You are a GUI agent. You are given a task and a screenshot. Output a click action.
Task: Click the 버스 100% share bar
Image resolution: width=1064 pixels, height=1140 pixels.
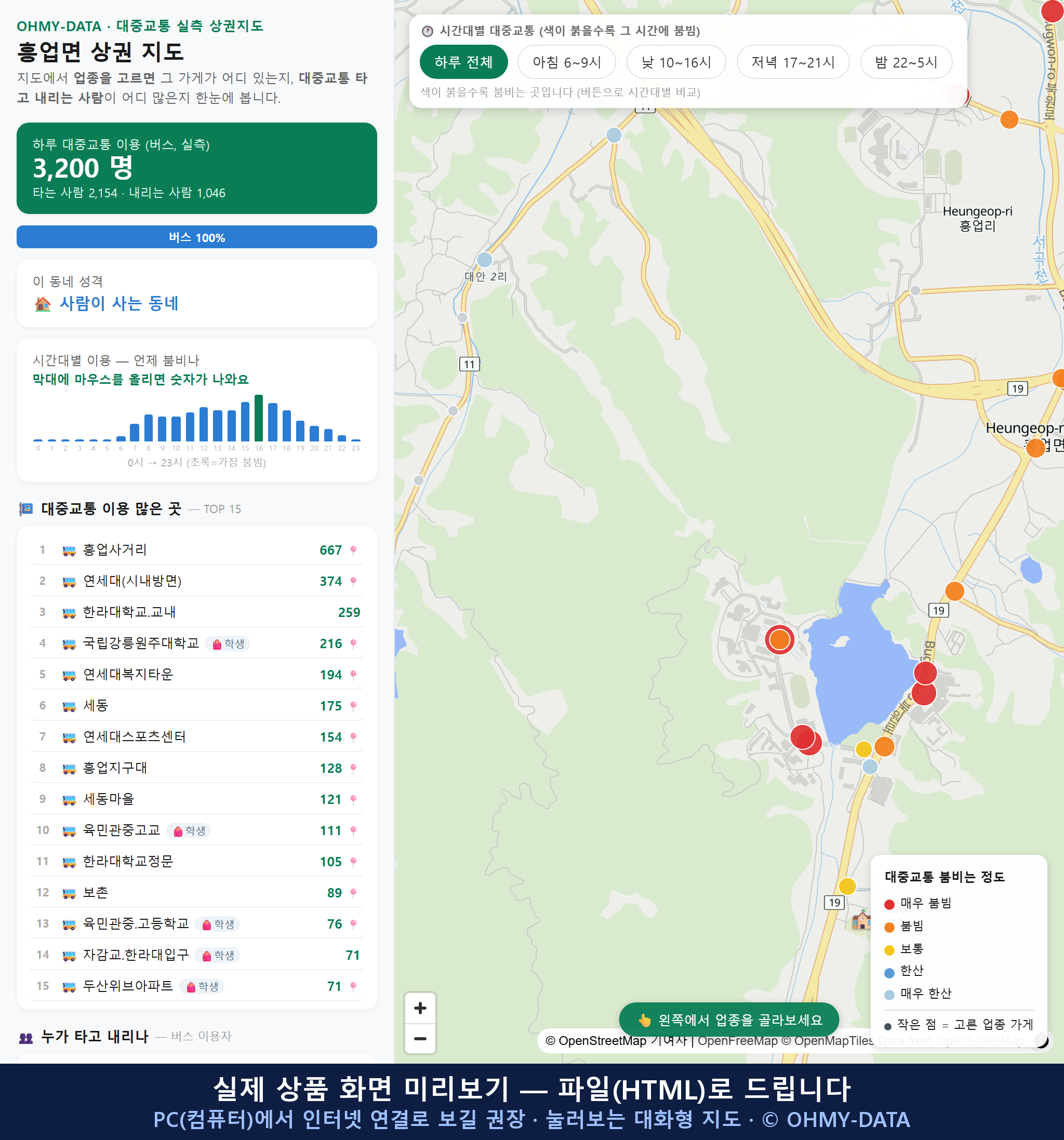(x=197, y=237)
